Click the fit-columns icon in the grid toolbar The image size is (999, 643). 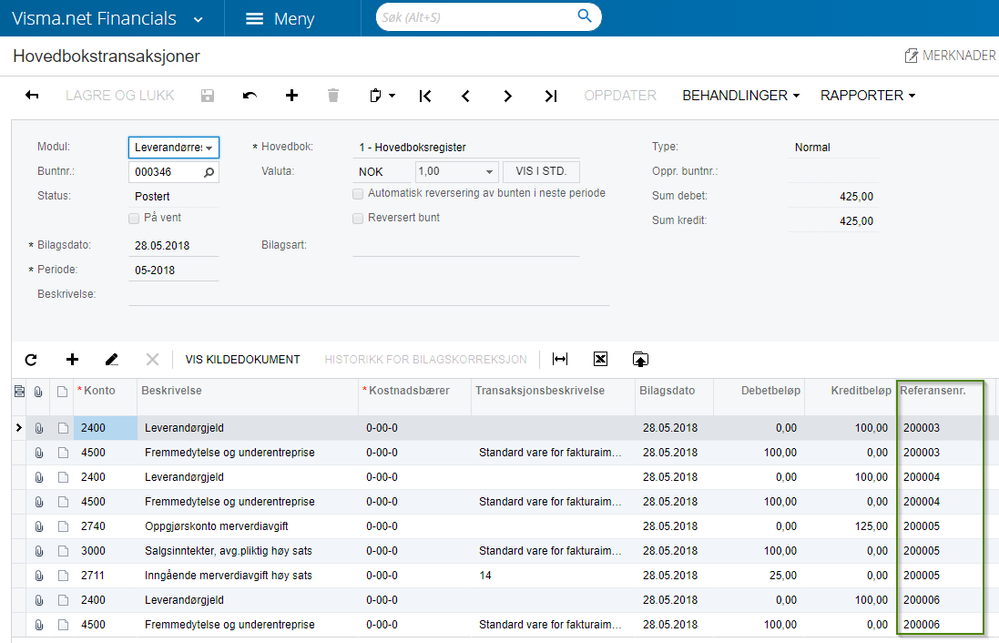(x=560, y=359)
